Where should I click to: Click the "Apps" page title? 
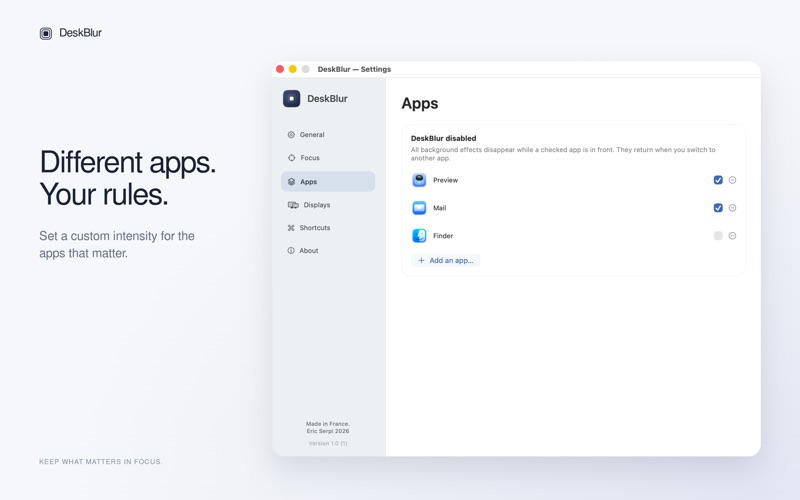click(x=419, y=104)
